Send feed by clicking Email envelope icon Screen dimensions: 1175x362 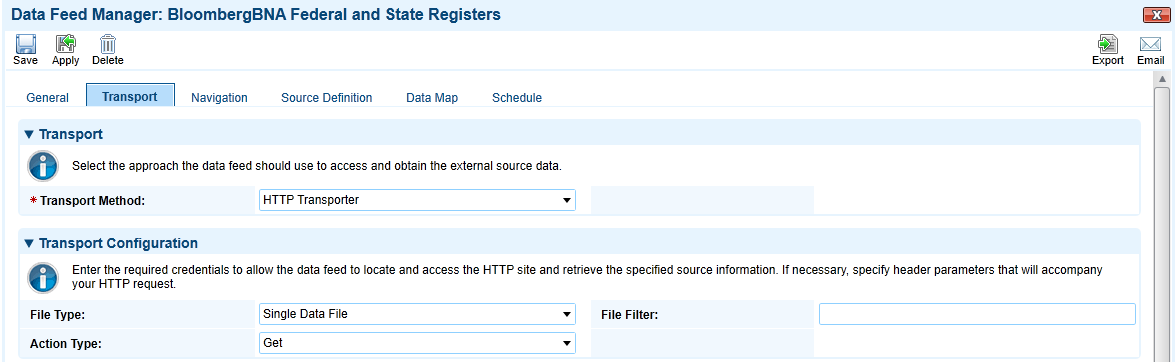pyautogui.click(x=1150, y=45)
